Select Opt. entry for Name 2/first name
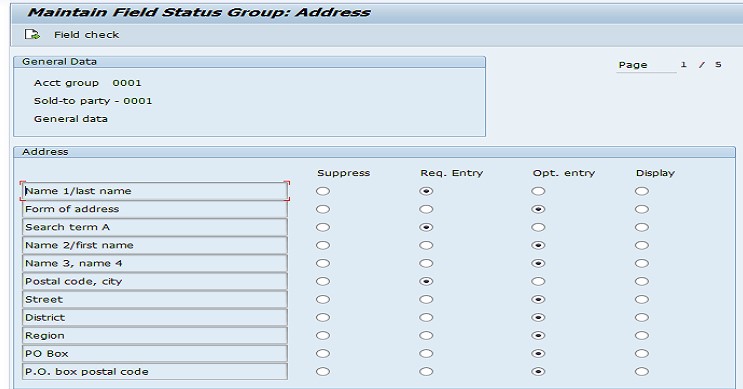The image size is (743, 389). (x=538, y=245)
